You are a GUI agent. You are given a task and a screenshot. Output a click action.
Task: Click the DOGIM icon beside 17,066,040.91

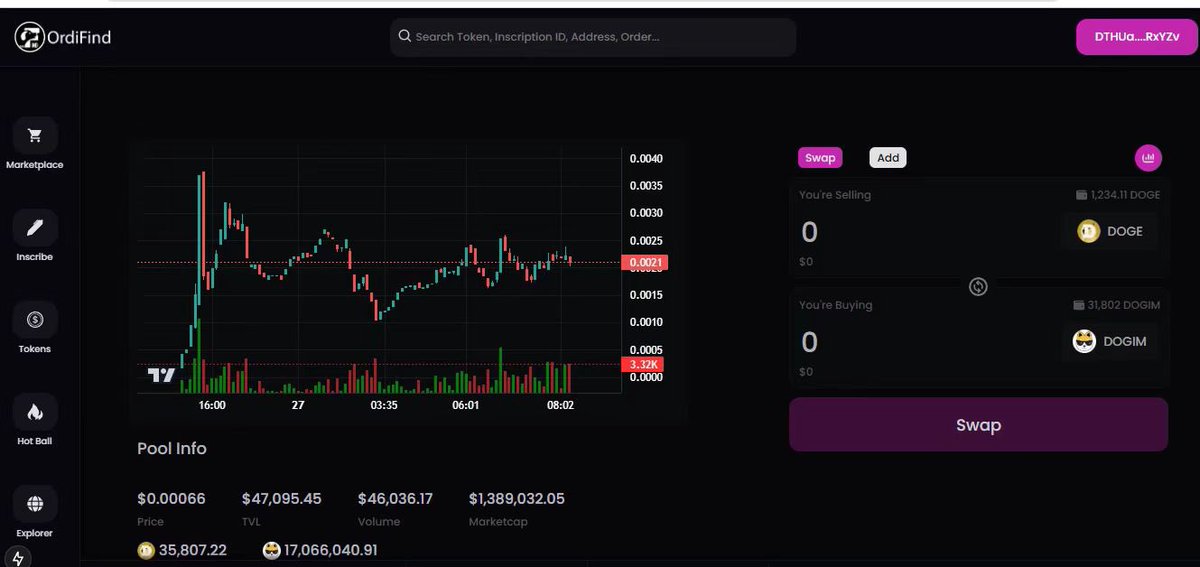[x=271, y=550]
